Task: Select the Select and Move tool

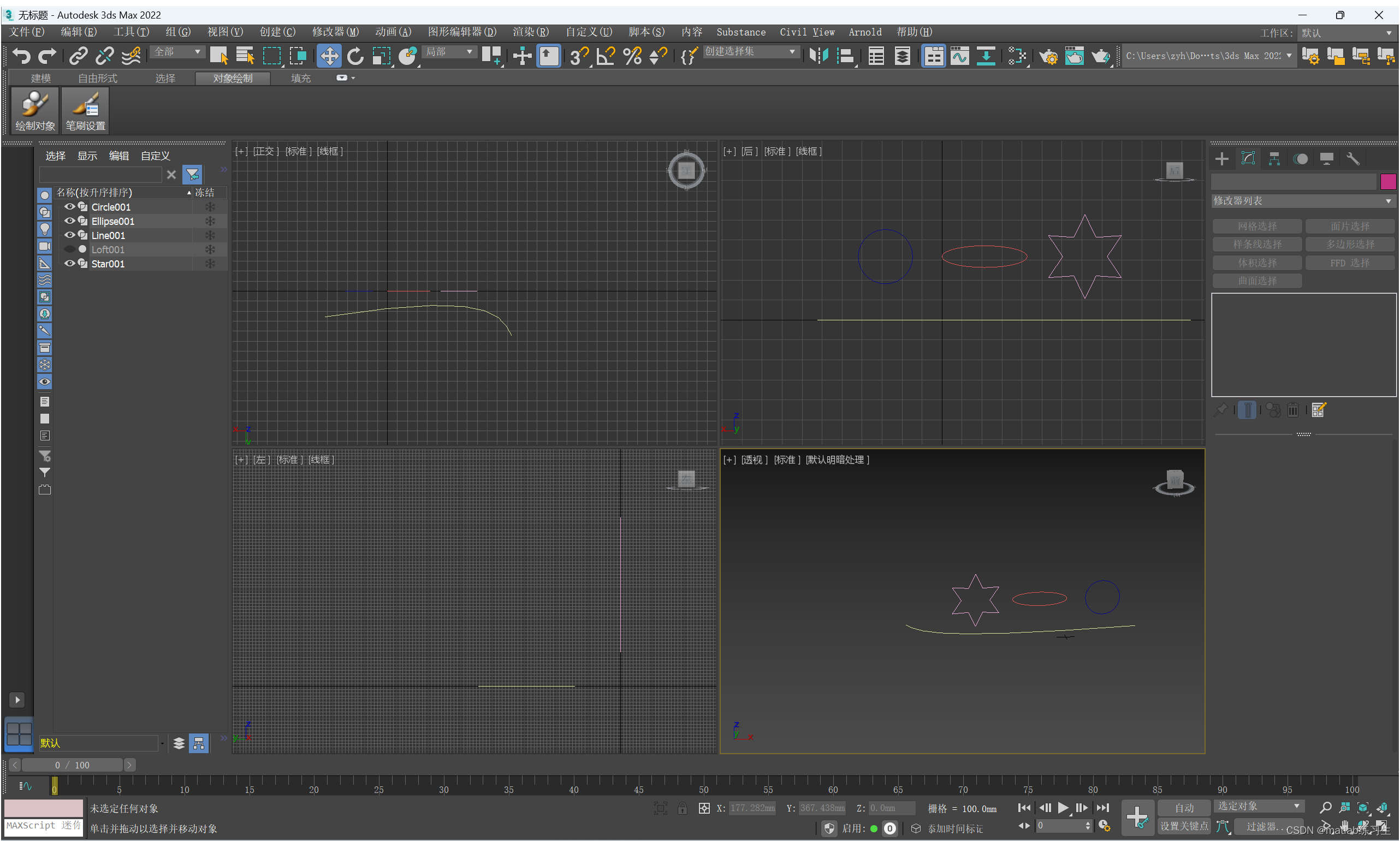Action: click(x=329, y=56)
